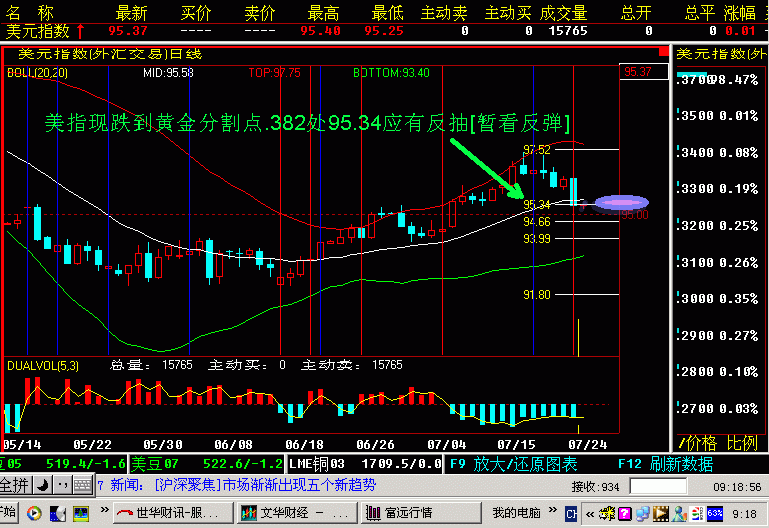Click the 95.37 price box on chart axis
769x528 pixels.
(644, 72)
